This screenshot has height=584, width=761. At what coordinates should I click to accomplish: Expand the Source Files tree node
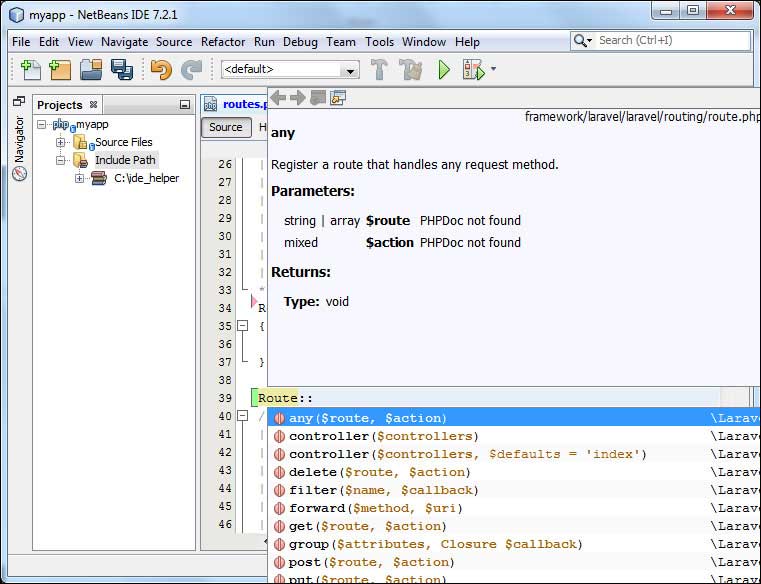(x=61, y=142)
